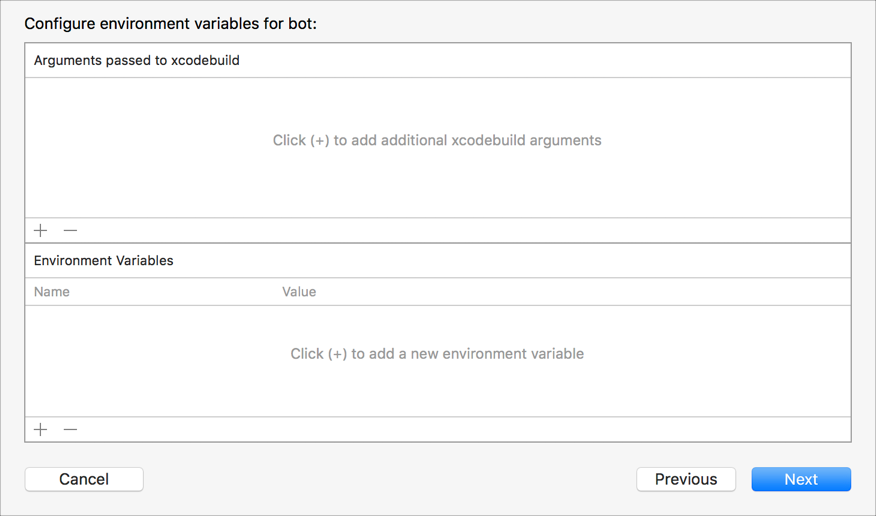Viewport: 876px width, 516px height.
Task: Click the Name column header
Action: tap(52, 292)
